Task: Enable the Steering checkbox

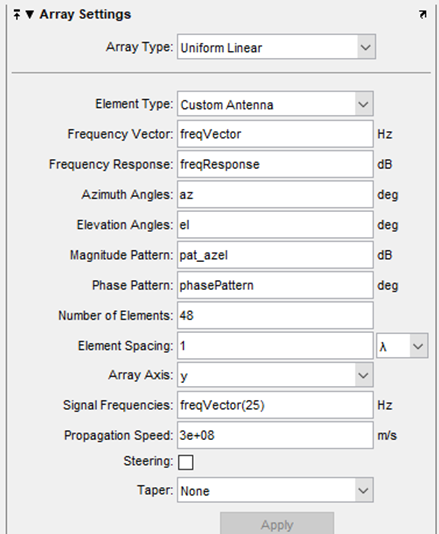Action: 186,462
